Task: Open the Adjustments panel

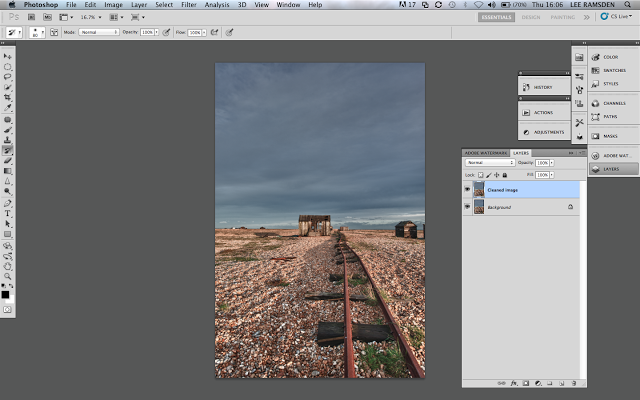Action: click(x=544, y=132)
